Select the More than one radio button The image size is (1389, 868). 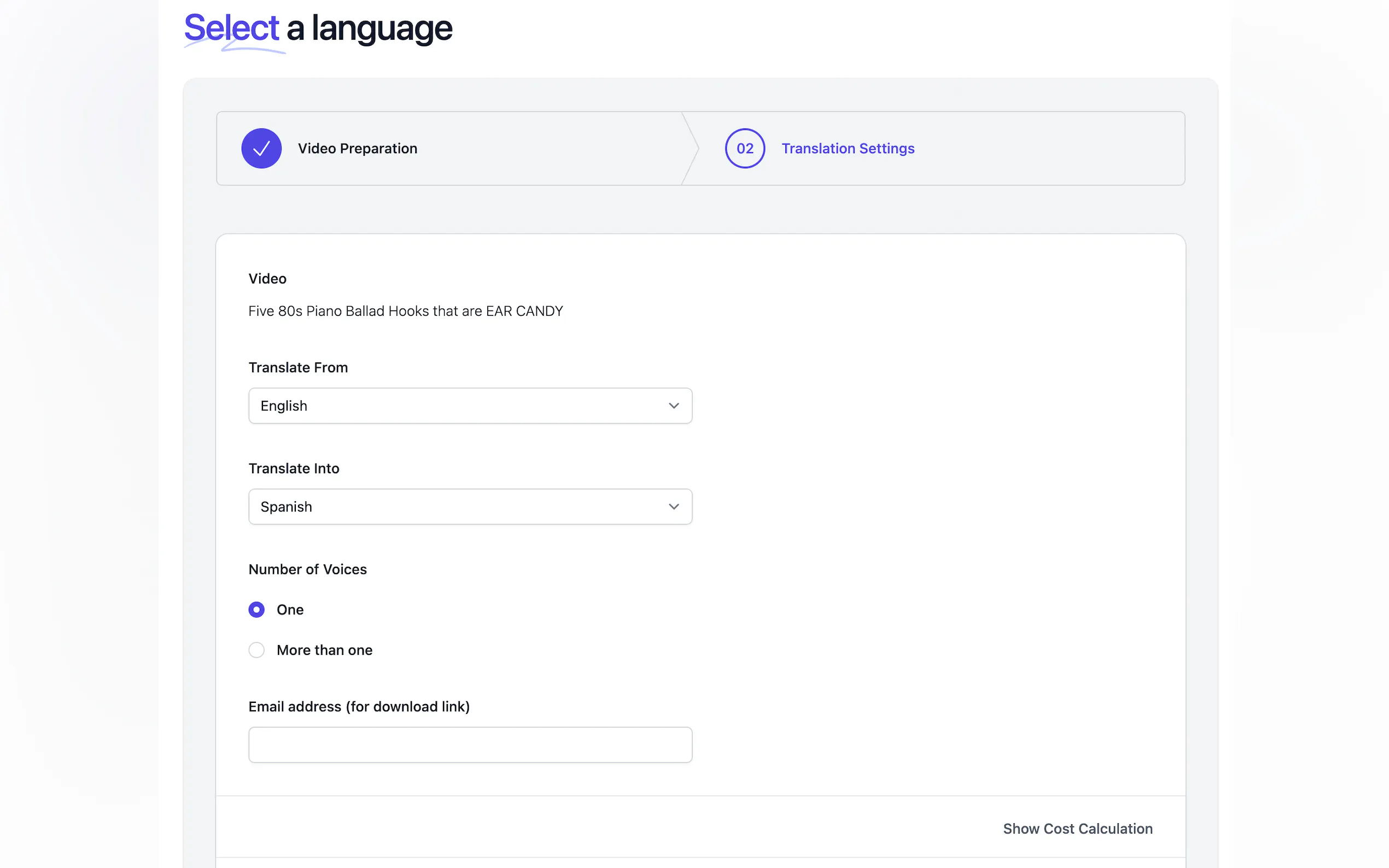click(256, 650)
